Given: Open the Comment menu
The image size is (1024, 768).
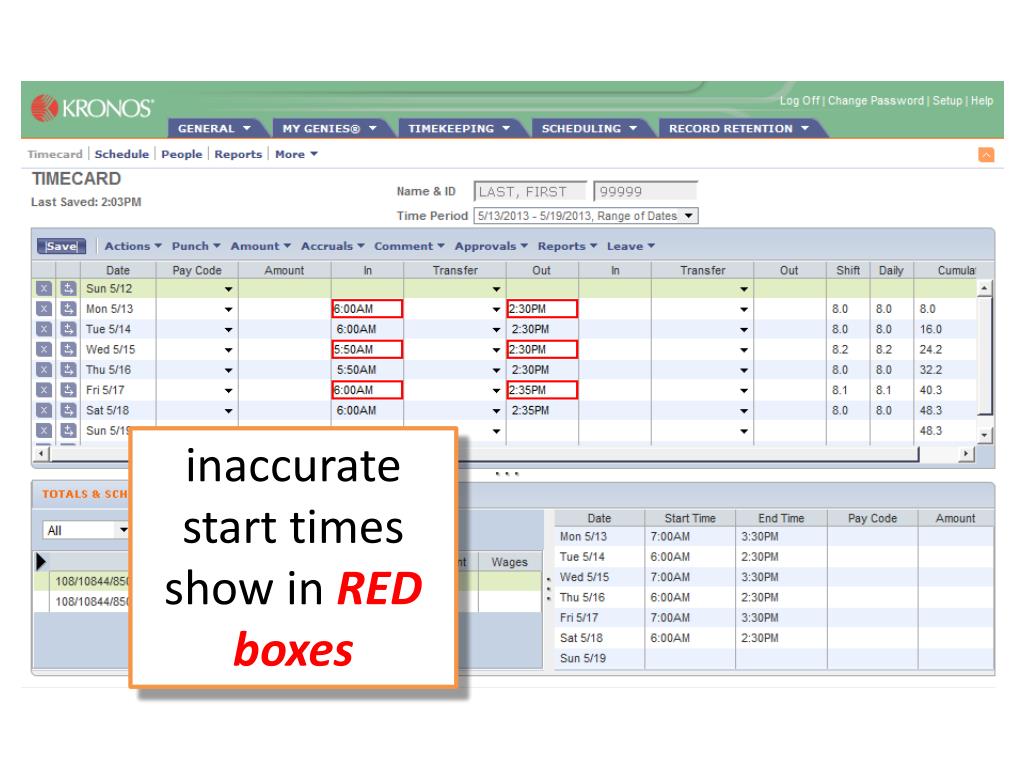Looking at the screenshot, I should 409,246.
